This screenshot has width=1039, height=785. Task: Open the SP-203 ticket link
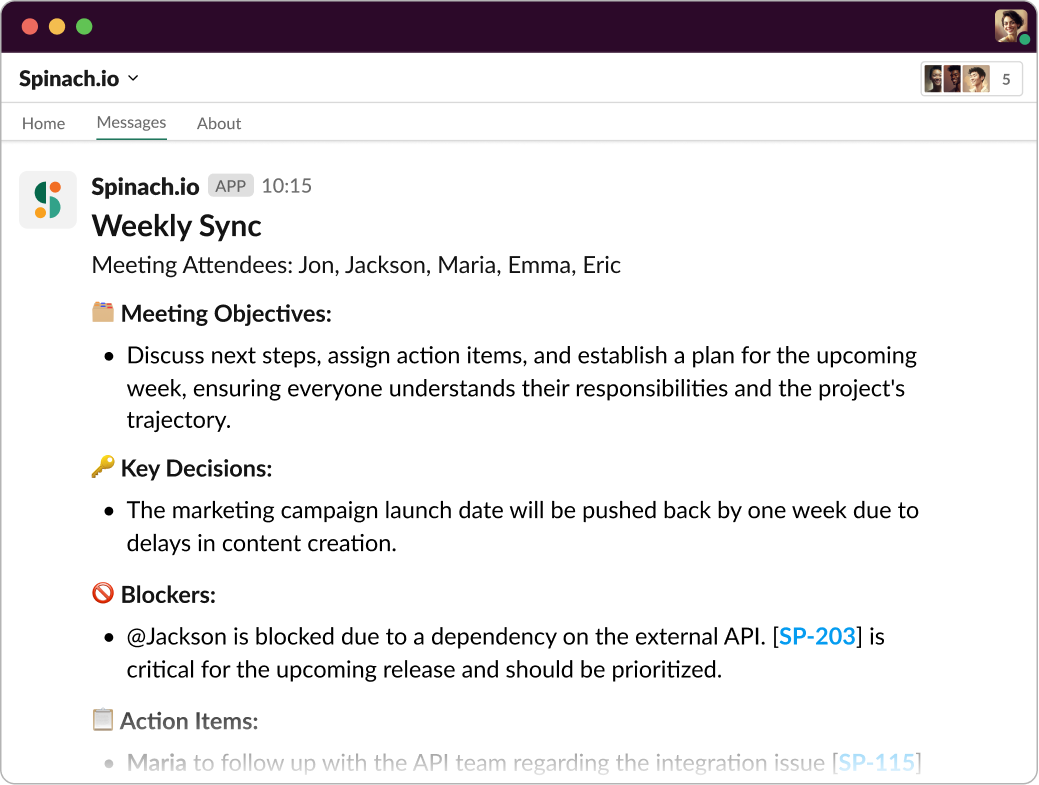(x=817, y=636)
